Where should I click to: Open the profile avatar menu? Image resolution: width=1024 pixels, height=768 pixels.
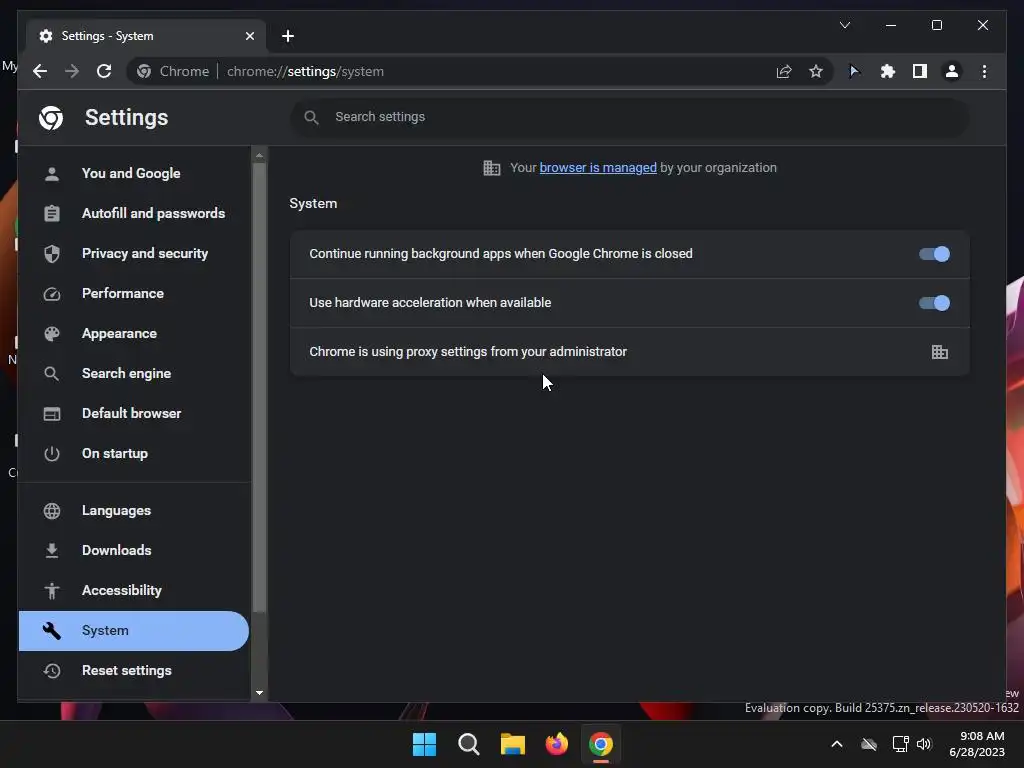coord(952,71)
